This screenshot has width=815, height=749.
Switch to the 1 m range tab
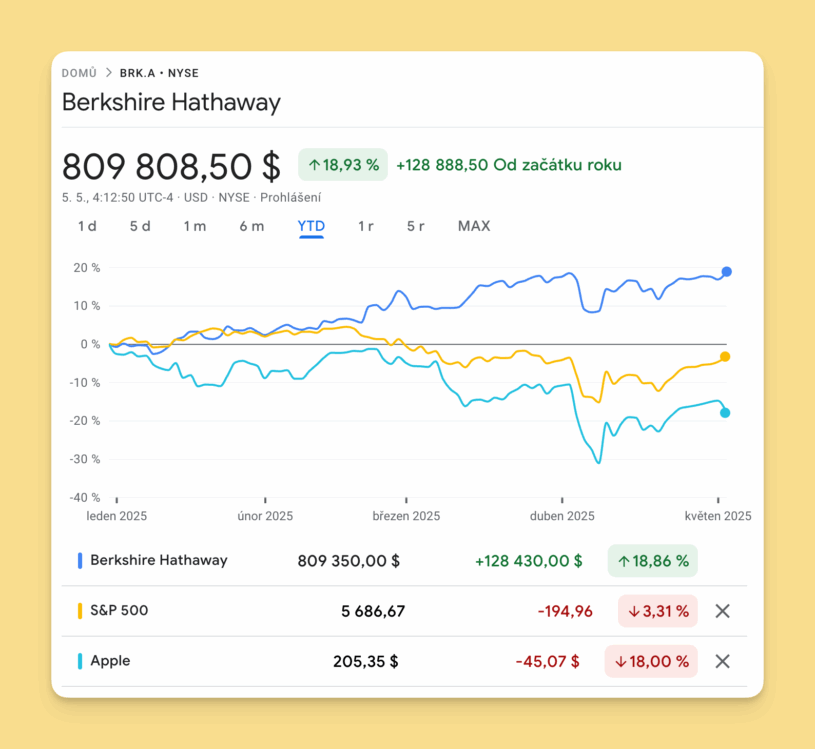(194, 226)
